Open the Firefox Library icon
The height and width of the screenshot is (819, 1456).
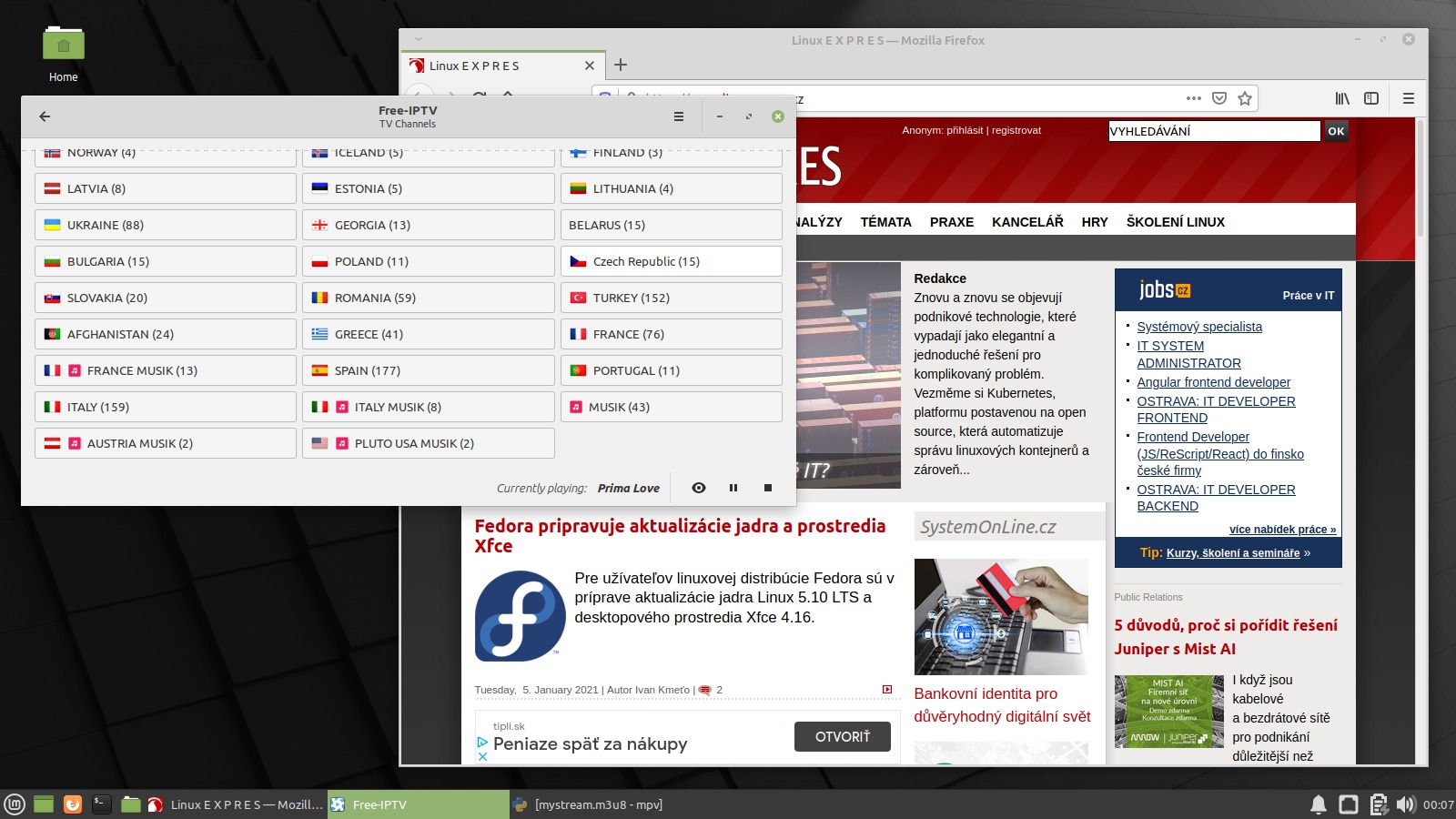(1342, 98)
